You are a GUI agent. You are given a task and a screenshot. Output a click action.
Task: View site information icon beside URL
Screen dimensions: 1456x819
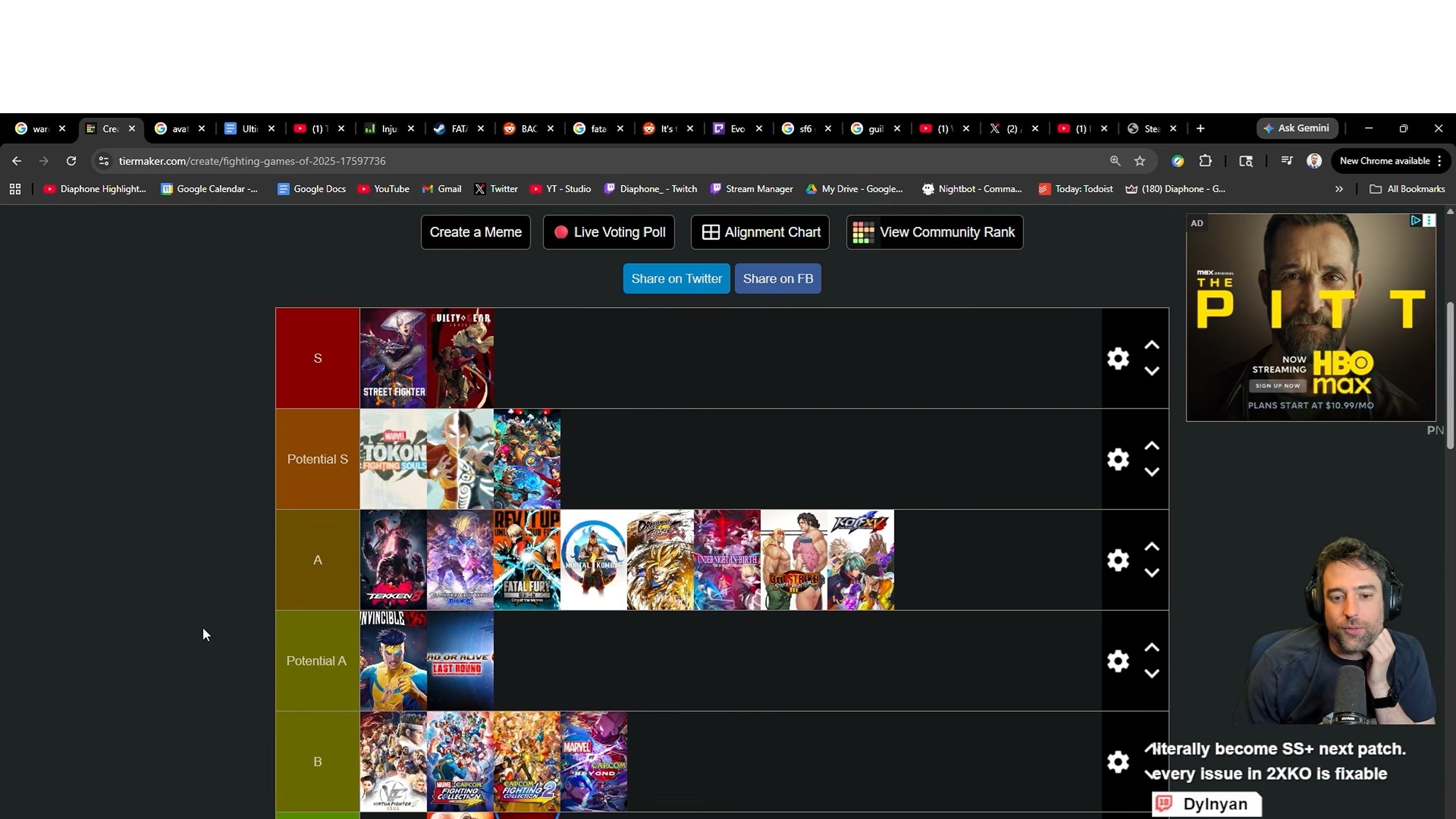(x=104, y=161)
